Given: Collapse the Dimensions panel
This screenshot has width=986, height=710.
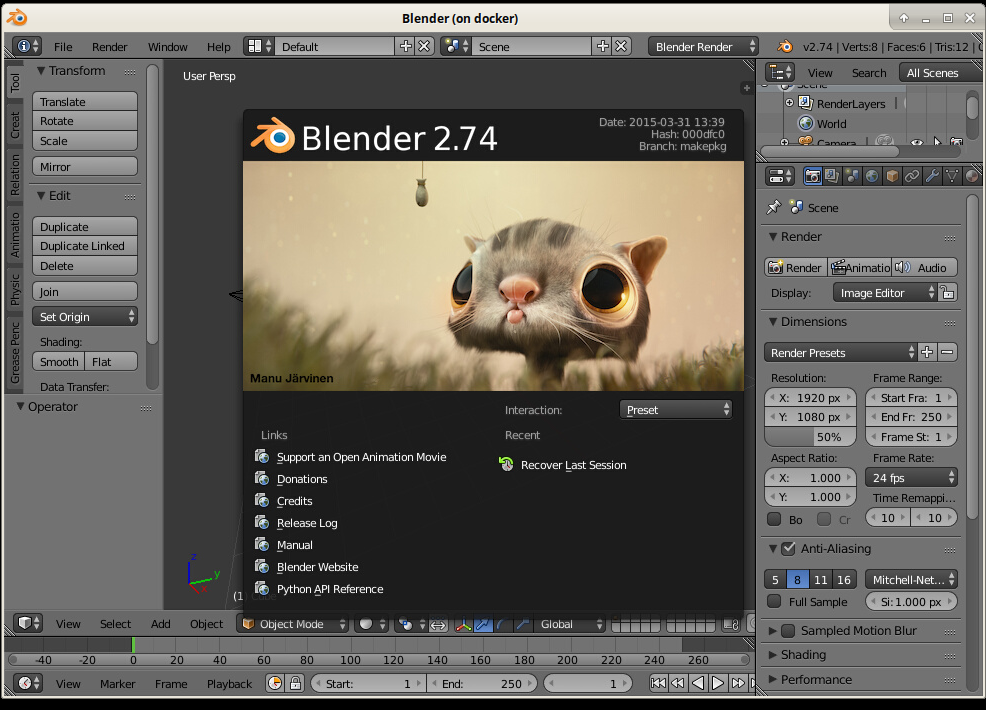Looking at the screenshot, I should click(774, 322).
